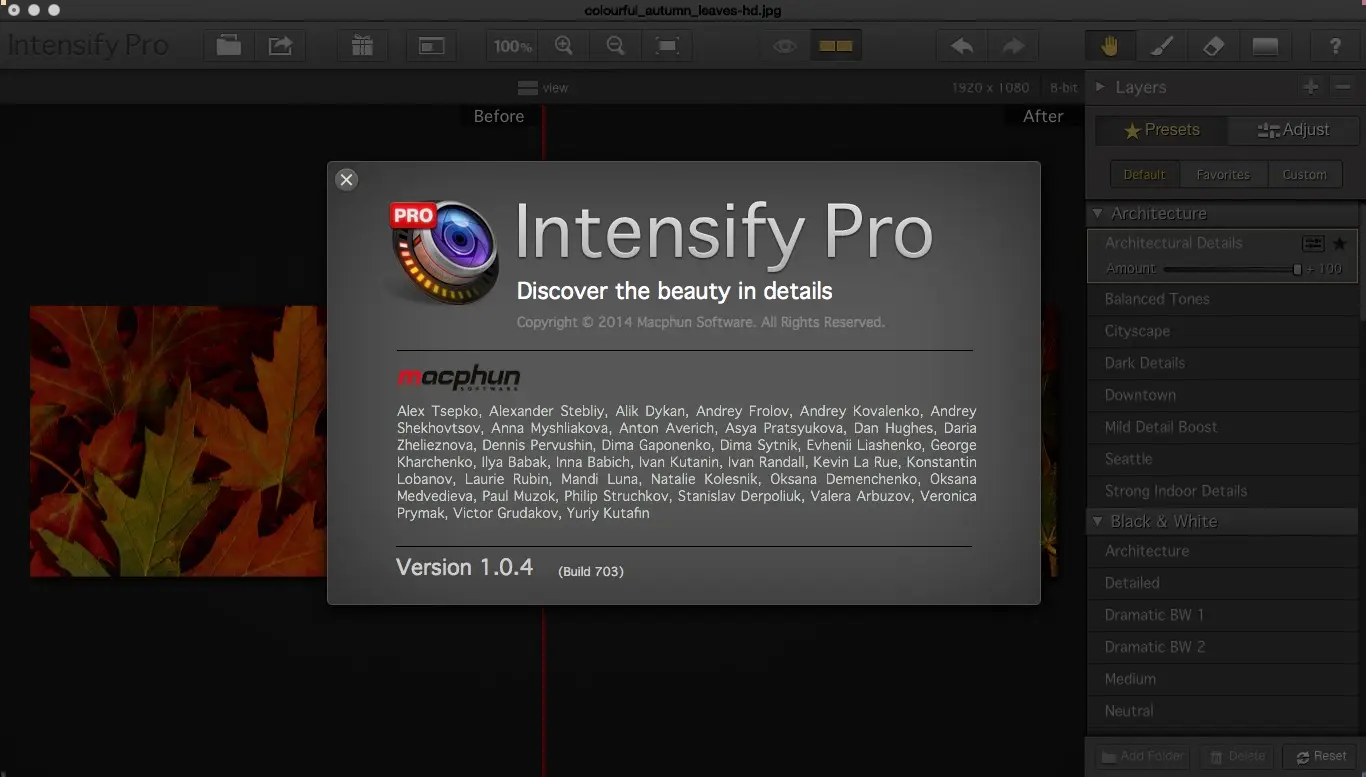The image size is (1366, 777).
Task: Click the Zoom Out magnifier icon
Action: (x=616, y=46)
